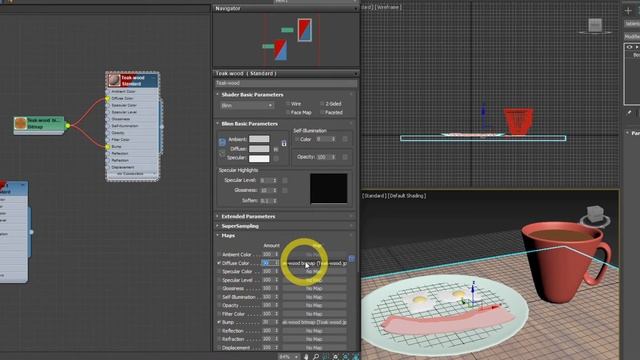Click the Diffuse Color amount field
This screenshot has height=360, width=640.
pos(268,263)
